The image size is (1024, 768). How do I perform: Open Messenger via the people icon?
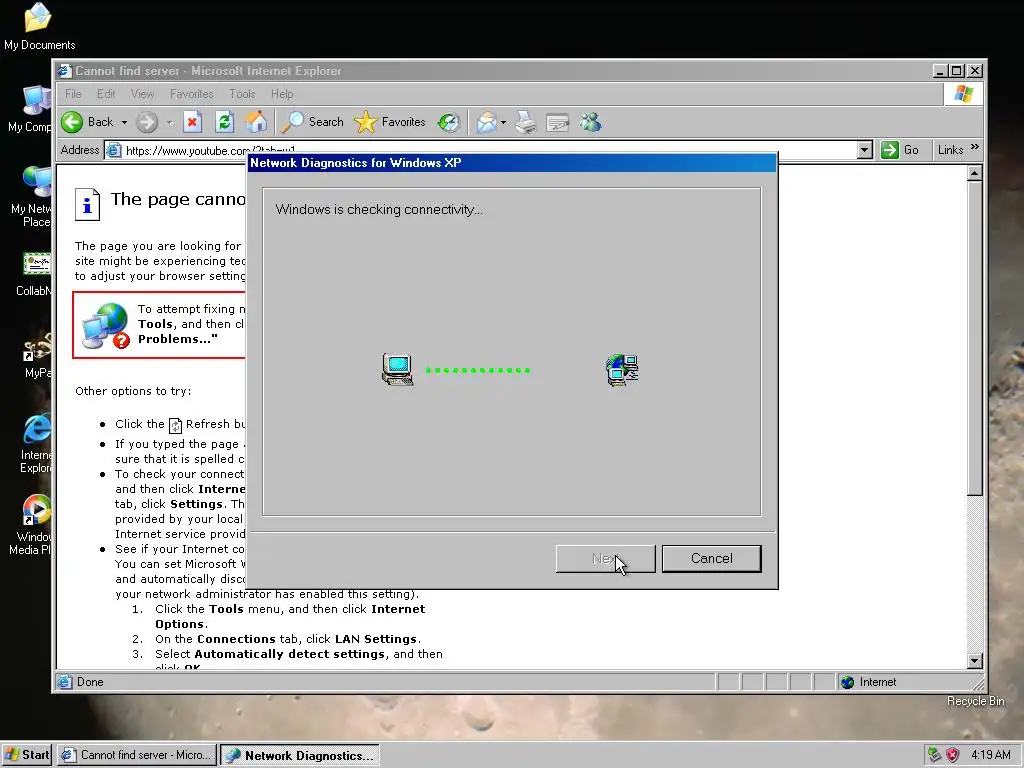tap(590, 122)
